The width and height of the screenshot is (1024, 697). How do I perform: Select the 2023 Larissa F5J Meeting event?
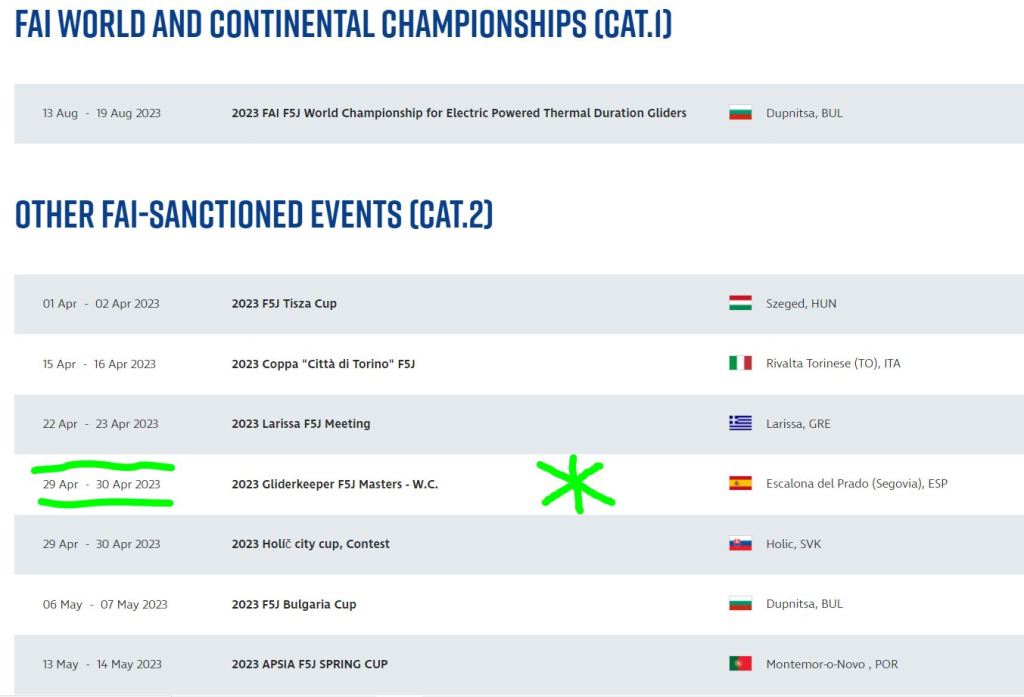301,424
